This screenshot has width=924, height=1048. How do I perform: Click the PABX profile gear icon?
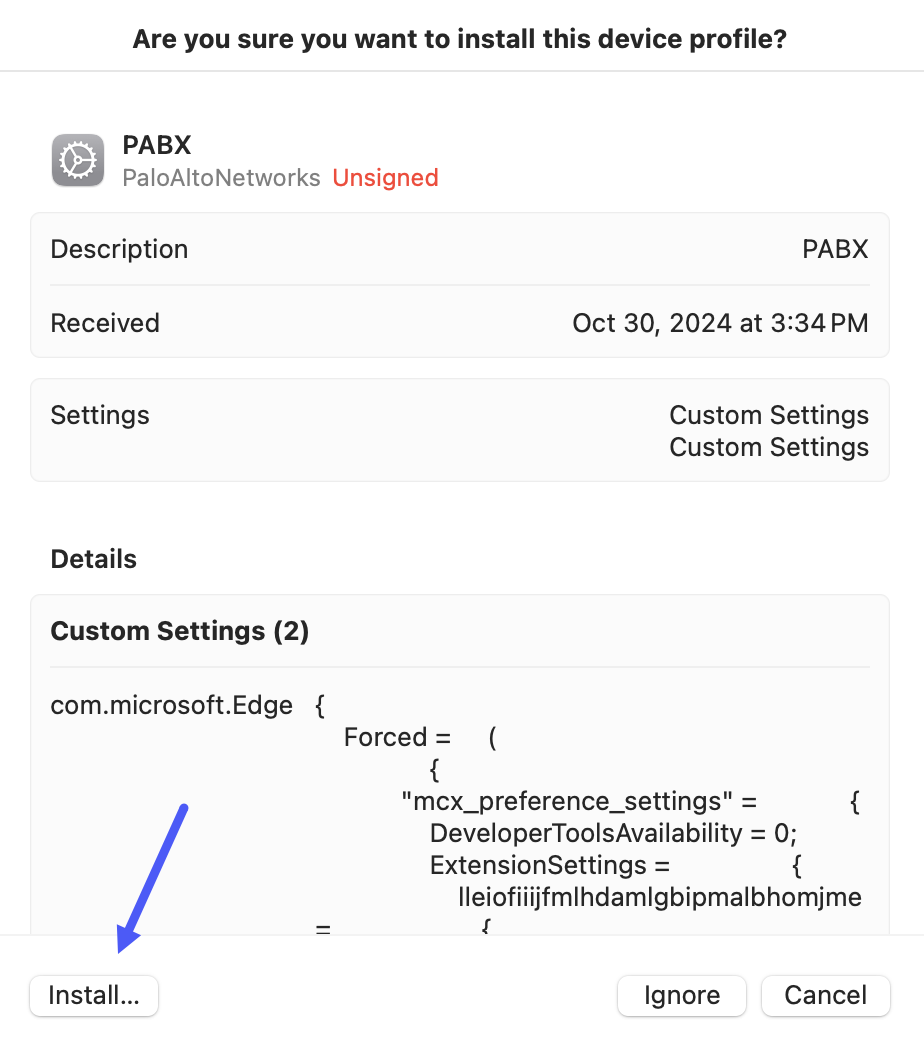[77, 160]
